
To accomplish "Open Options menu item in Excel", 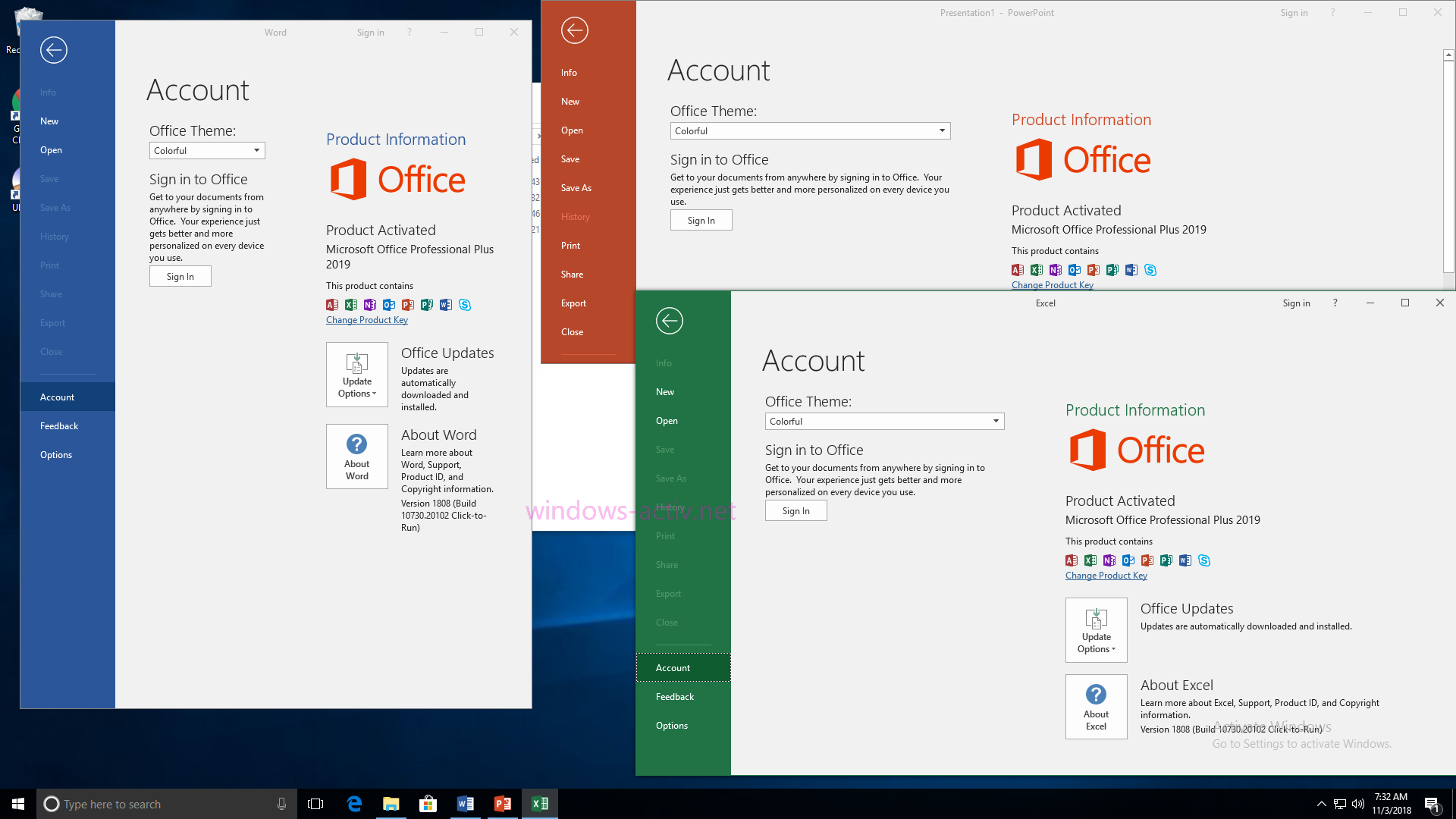I will coord(671,725).
